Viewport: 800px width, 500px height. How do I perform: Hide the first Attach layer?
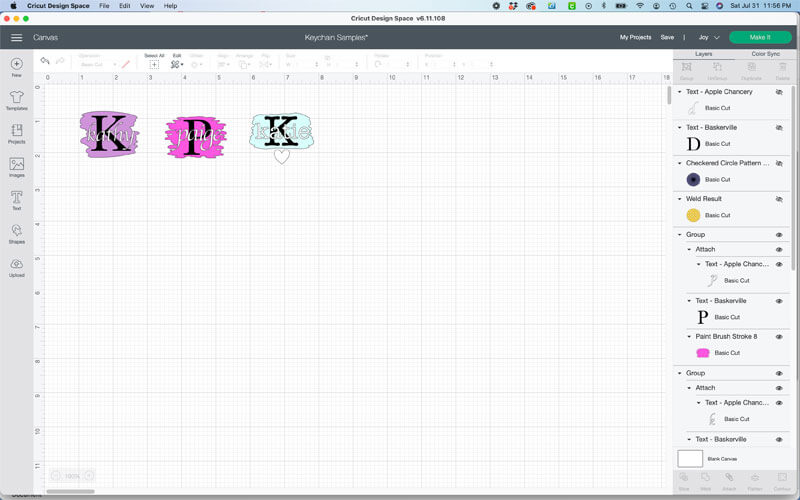779,250
